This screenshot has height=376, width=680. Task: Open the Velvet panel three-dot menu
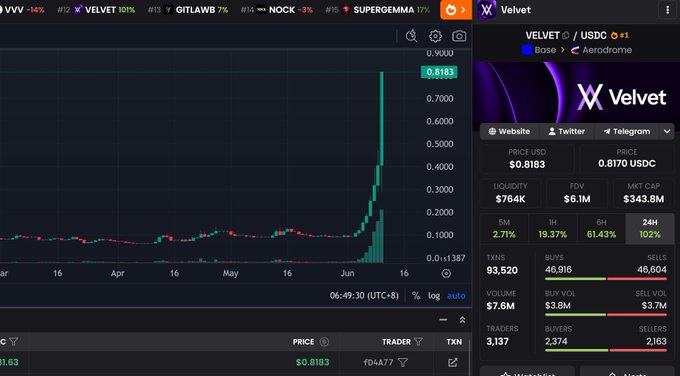(x=667, y=10)
